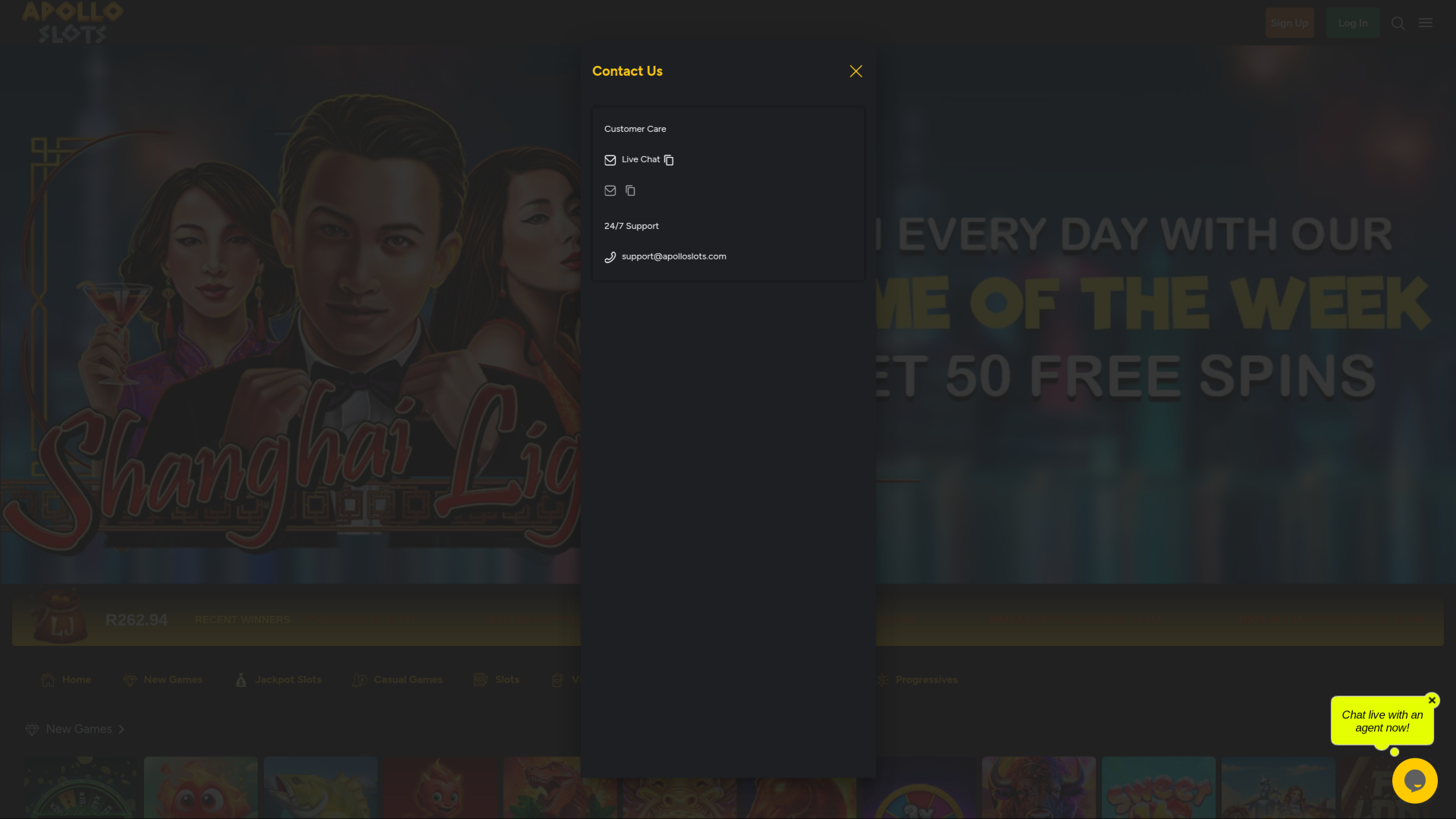Image resolution: width=1456 pixels, height=819 pixels.
Task: Expand the New Games section chevron
Action: [121, 729]
